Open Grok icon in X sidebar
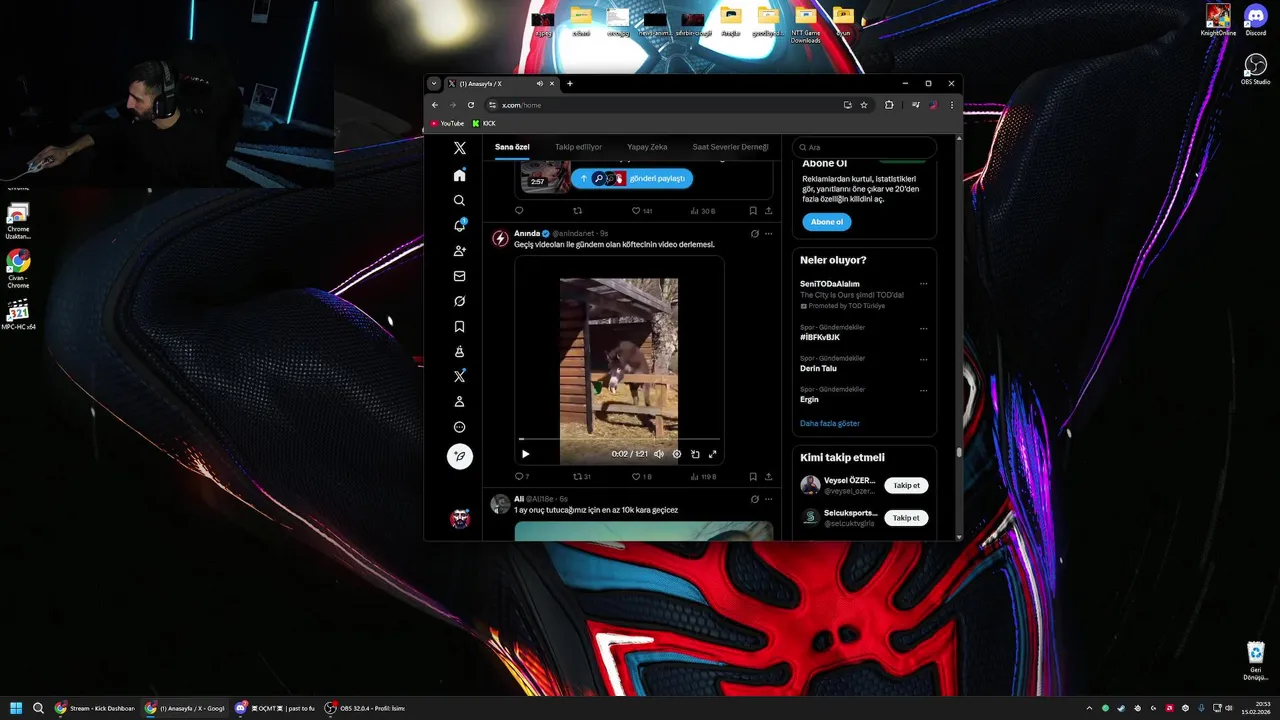Viewport: 1280px width, 720px height. pos(459,301)
